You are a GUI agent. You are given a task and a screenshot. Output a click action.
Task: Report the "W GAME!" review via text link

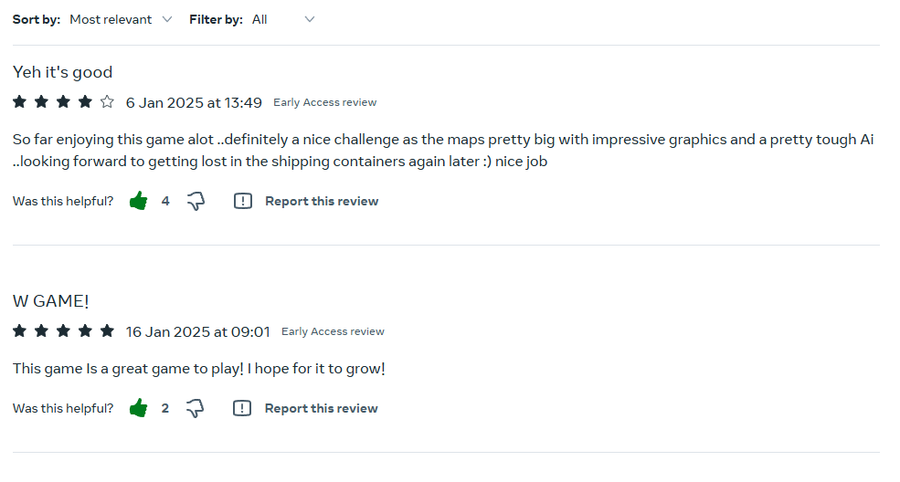click(x=321, y=408)
